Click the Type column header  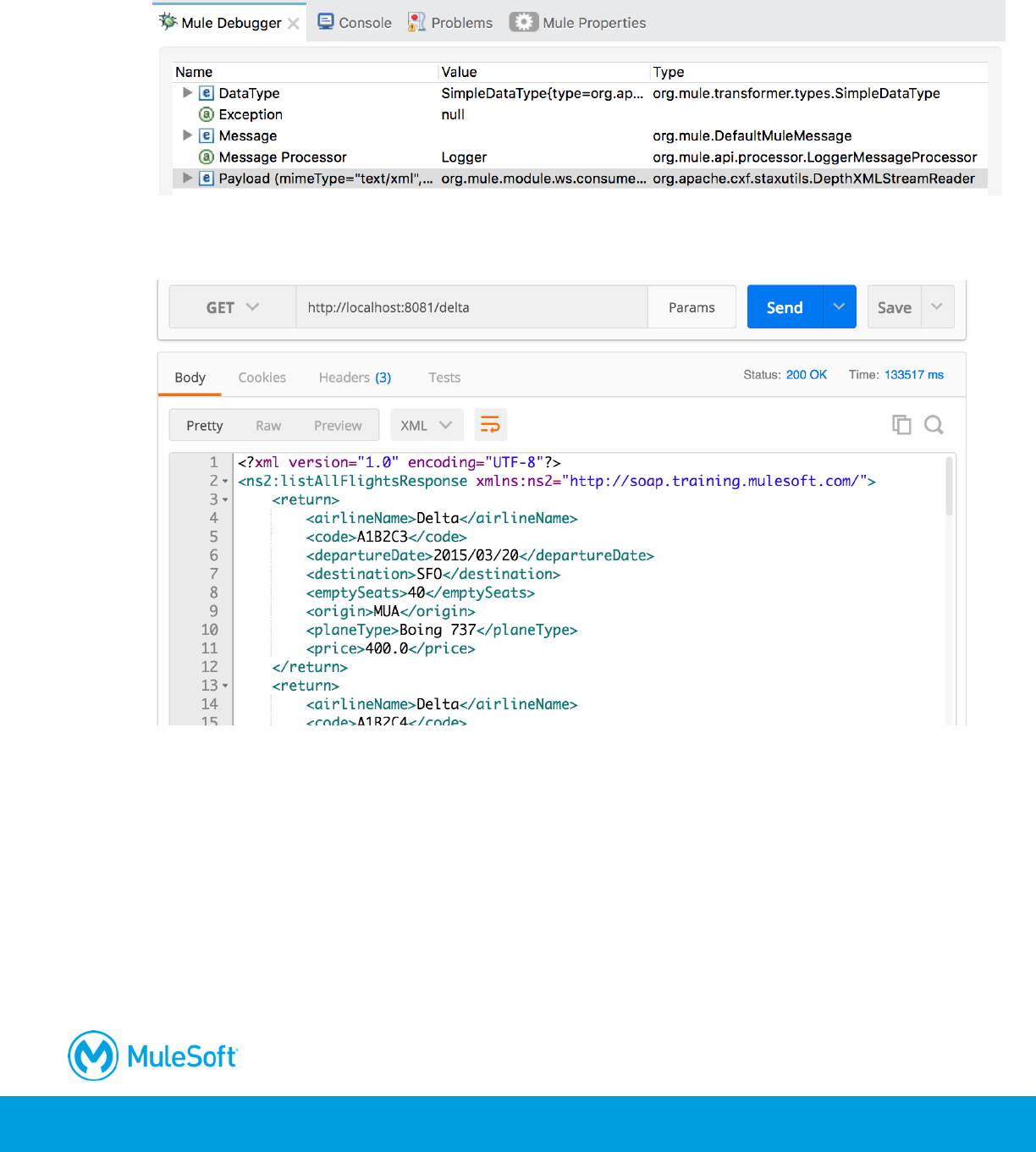(x=669, y=72)
